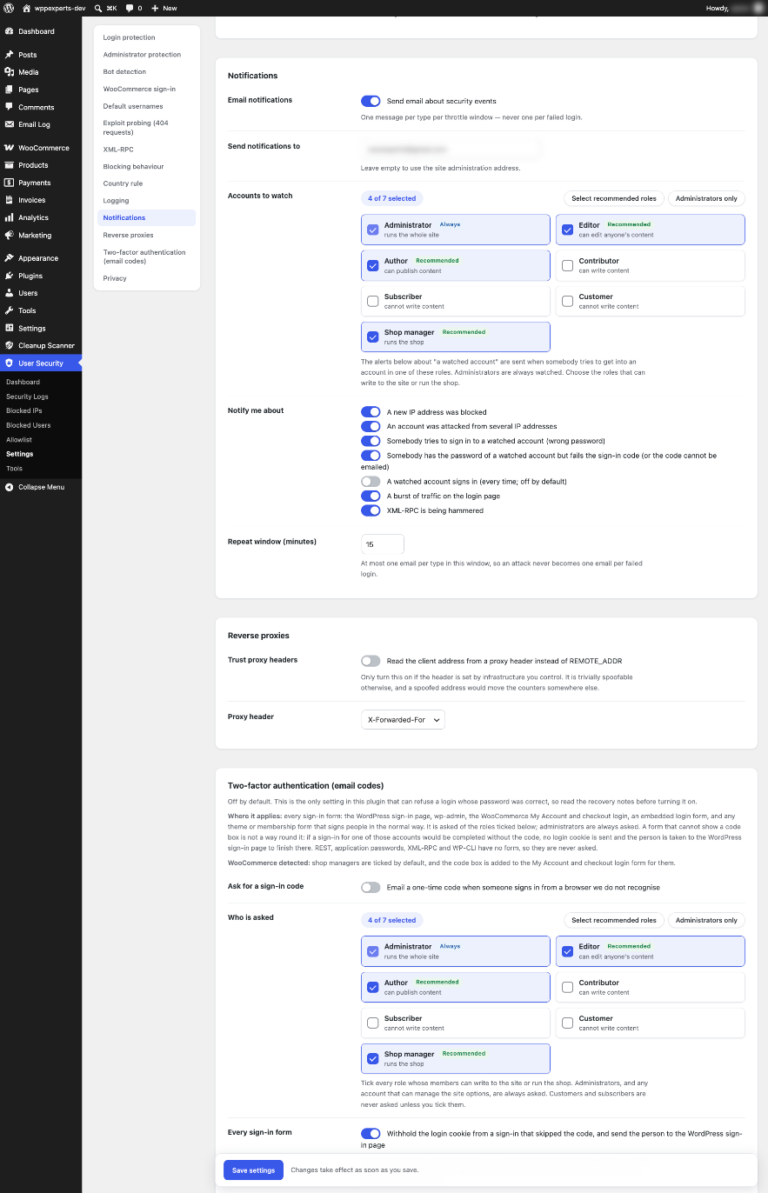
Task: Toggle Send email about security events
Action: (x=371, y=101)
